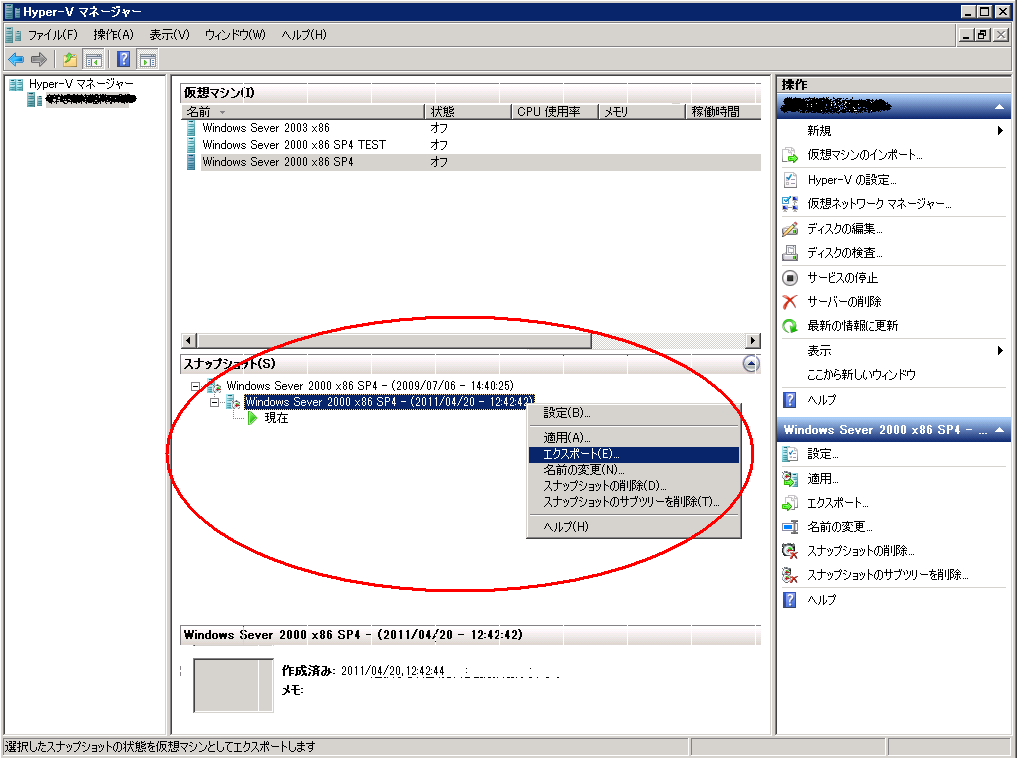
Task: Toggle the console tree pane icon
Action: click(x=93, y=60)
